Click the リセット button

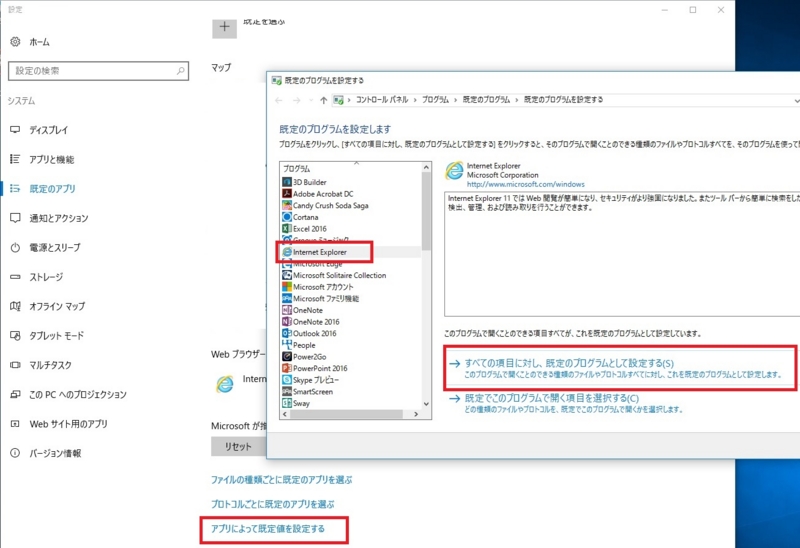pos(238,446)
